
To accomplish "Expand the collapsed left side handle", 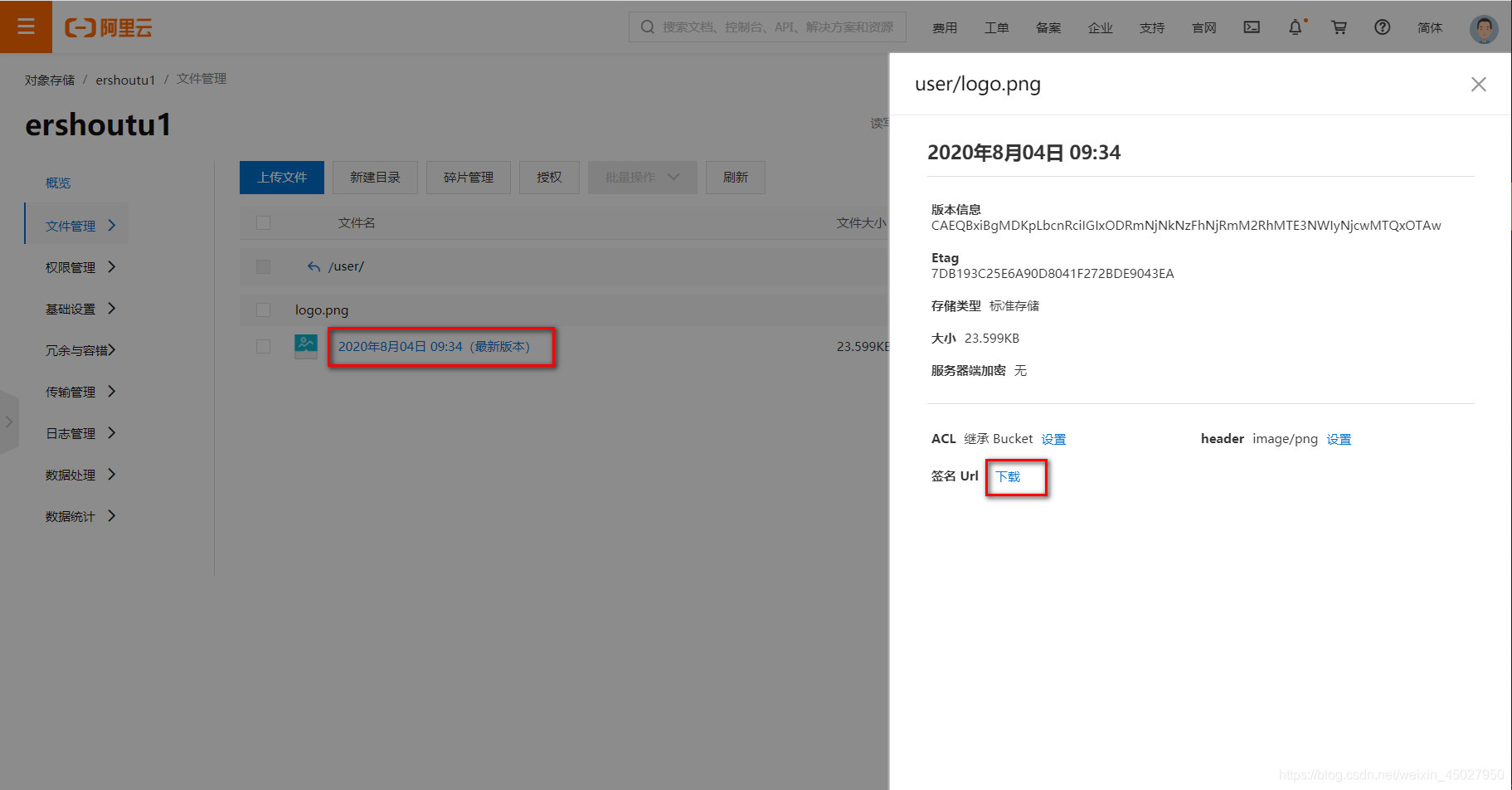I will click(8, 422).
